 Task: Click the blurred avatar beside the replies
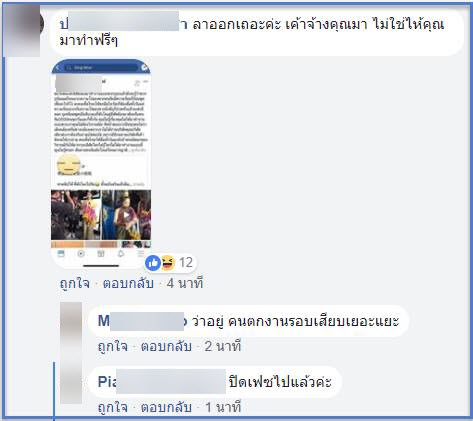[x=71, y=353]
